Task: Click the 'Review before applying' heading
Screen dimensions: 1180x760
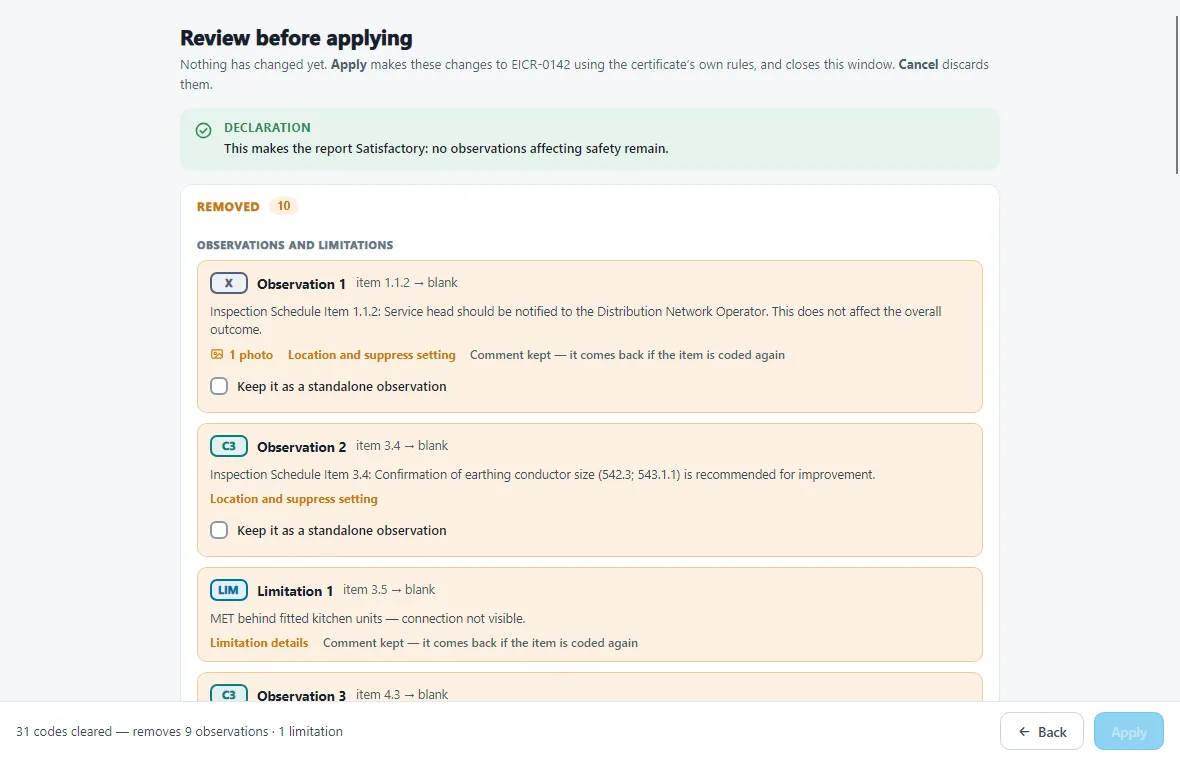Action: 297,38
